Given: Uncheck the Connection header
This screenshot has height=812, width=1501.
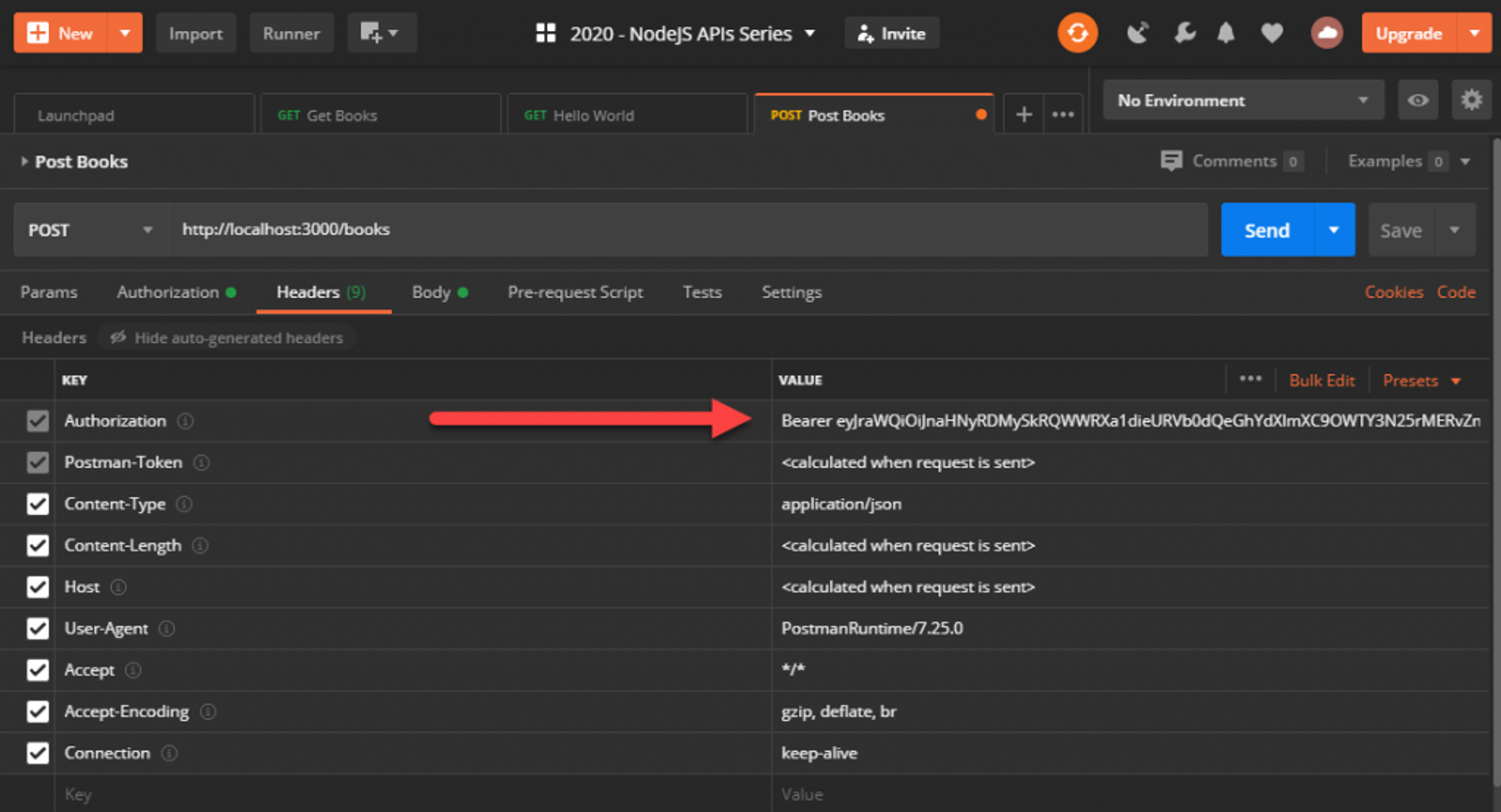Looking at the screenshot, I should point(38,753).
